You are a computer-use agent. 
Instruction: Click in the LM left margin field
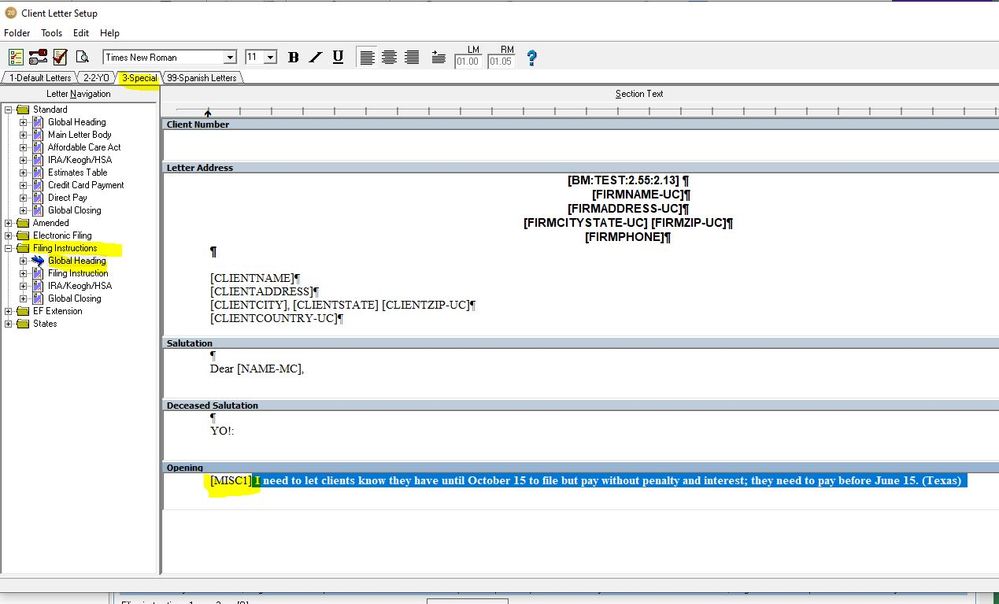click(x=467, y=62)
